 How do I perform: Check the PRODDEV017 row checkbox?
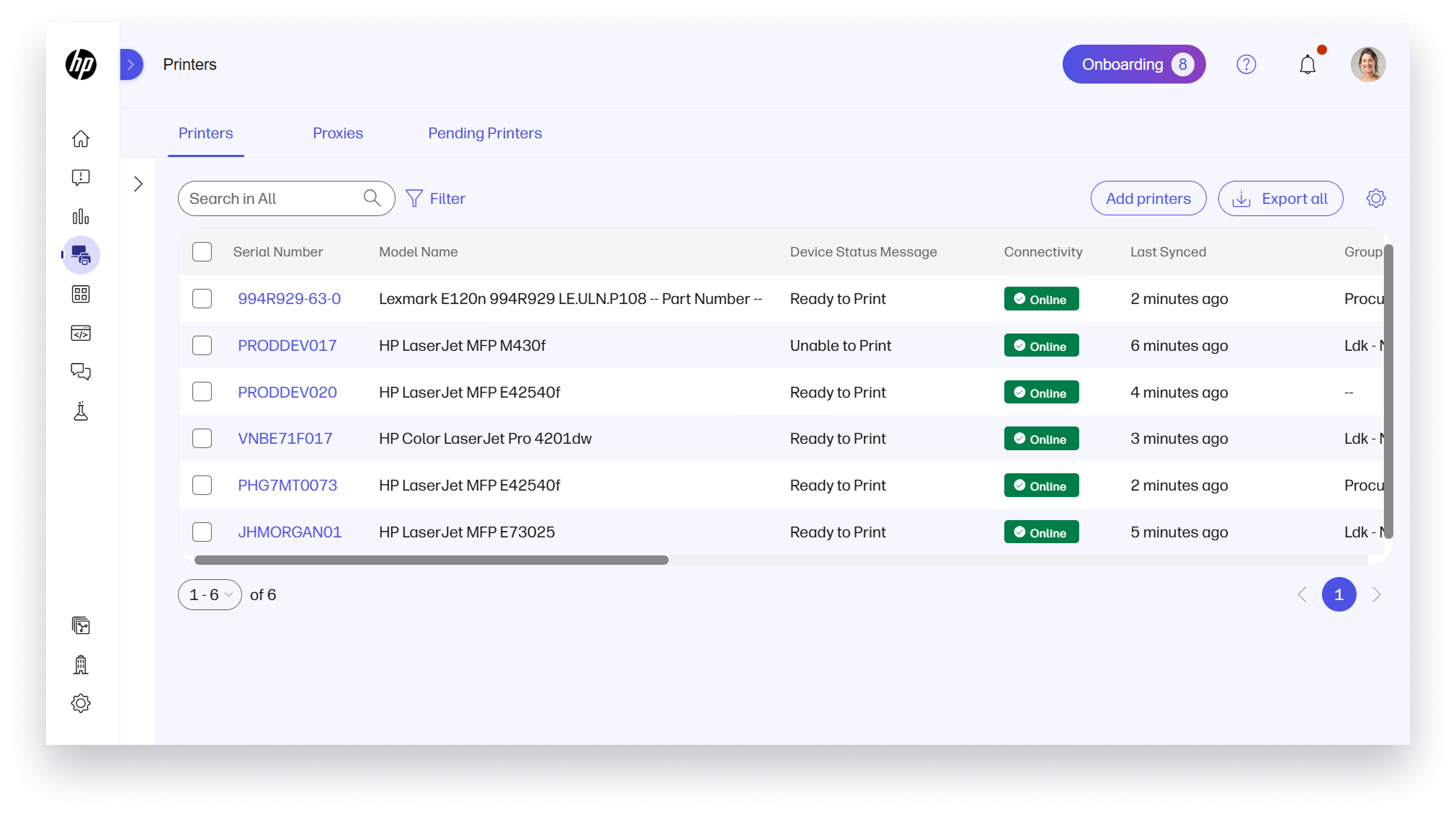pos(202,346)
